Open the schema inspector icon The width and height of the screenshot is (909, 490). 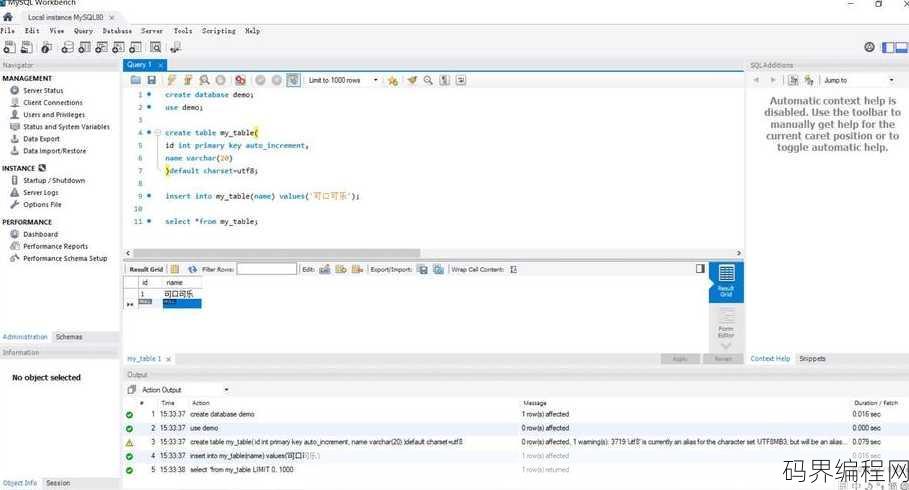(x=47, y=48)
